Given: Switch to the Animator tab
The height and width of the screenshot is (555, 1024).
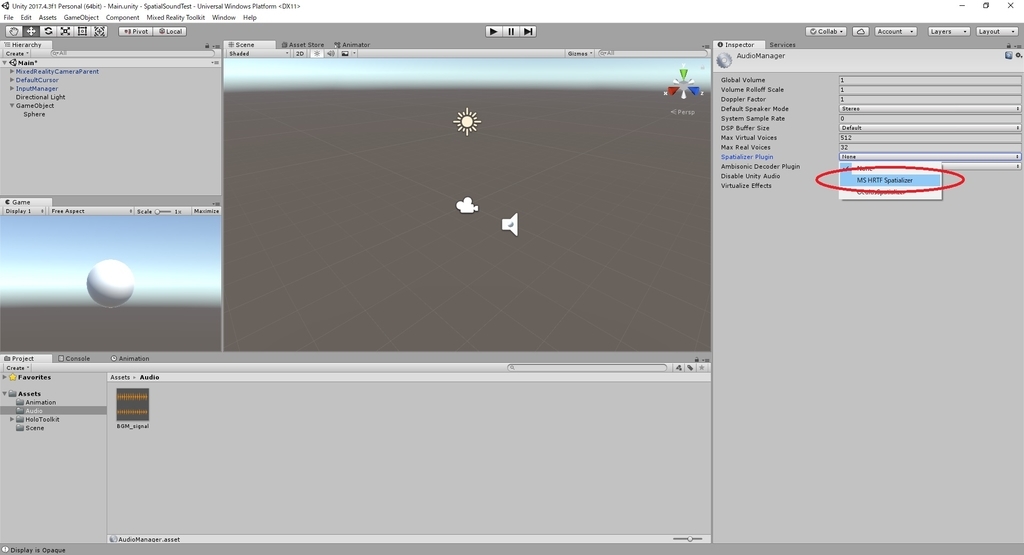Looking at the screenshot, I should 352,45.
